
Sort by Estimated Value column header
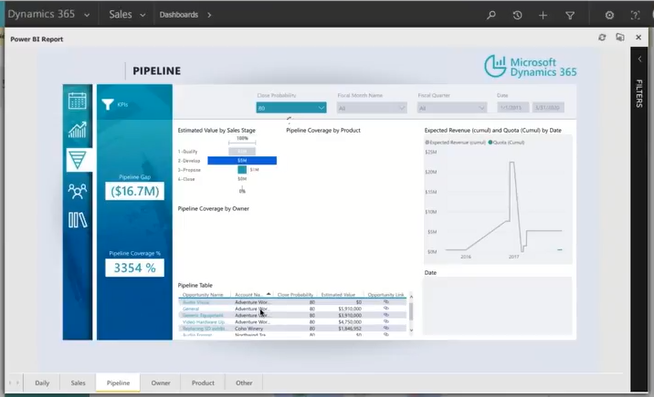338,294
